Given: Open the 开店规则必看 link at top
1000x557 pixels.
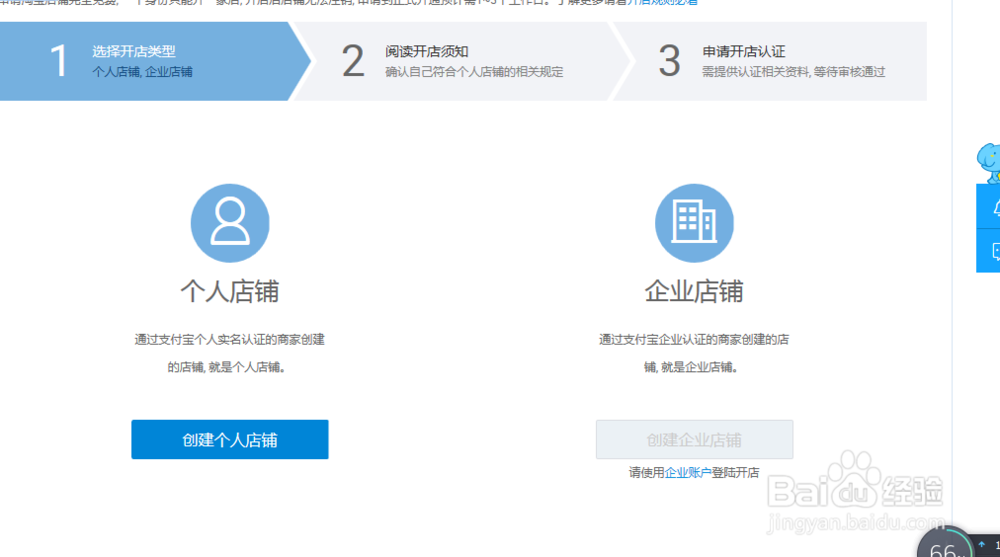Looking at the screenshot, I should (x=662, y=3).
